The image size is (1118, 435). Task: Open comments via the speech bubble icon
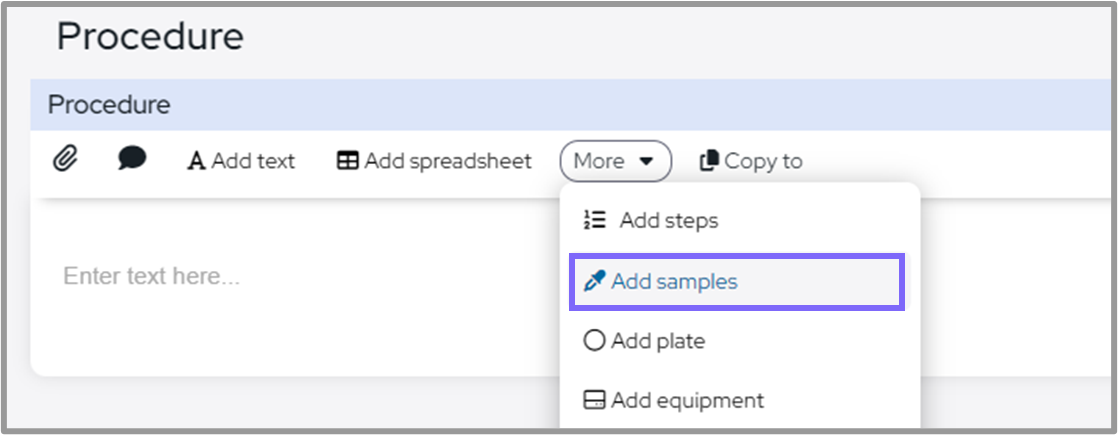point(132,159)
